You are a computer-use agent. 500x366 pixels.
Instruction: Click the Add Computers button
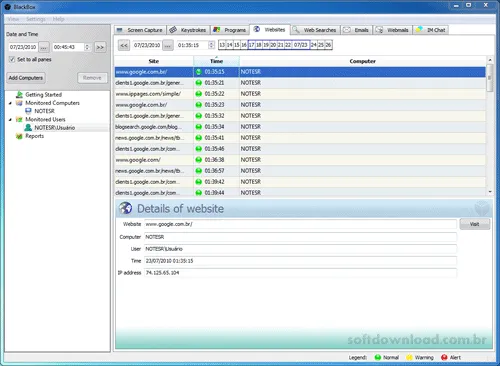(x=26, y=78)
